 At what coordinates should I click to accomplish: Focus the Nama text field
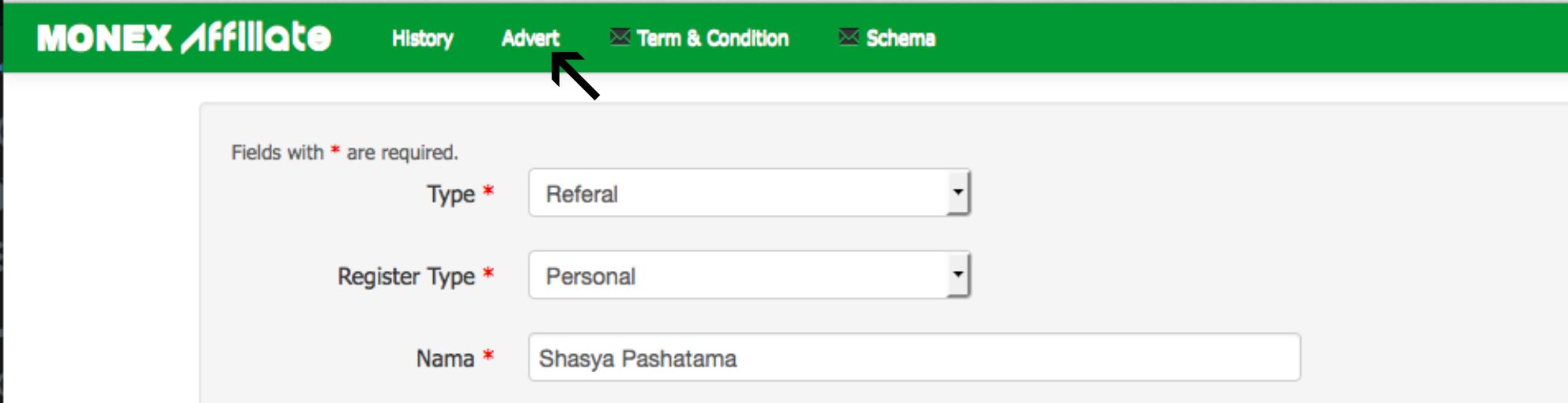click(x=914, y=358)
